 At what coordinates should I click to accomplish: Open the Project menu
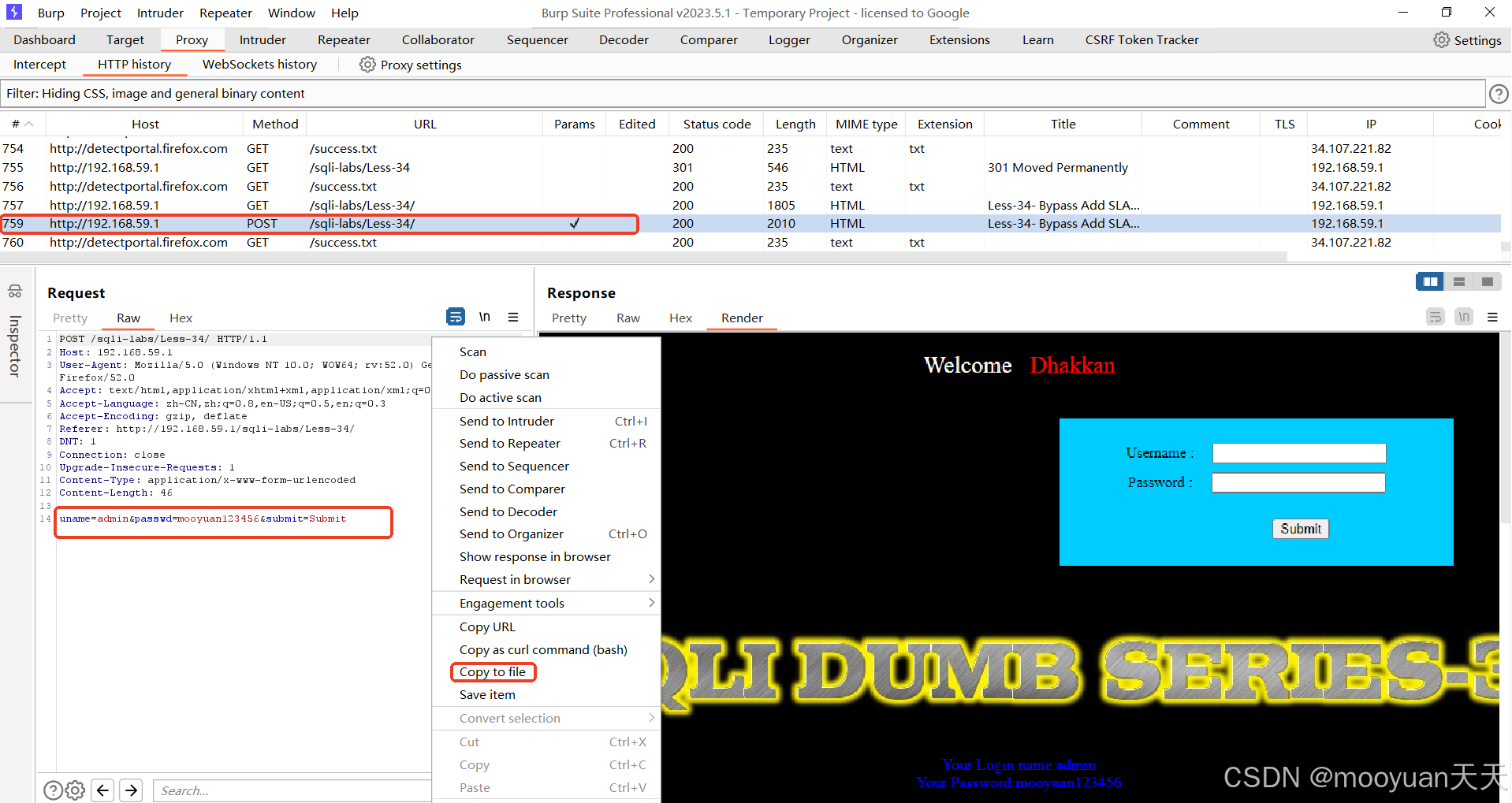point(101,13)
